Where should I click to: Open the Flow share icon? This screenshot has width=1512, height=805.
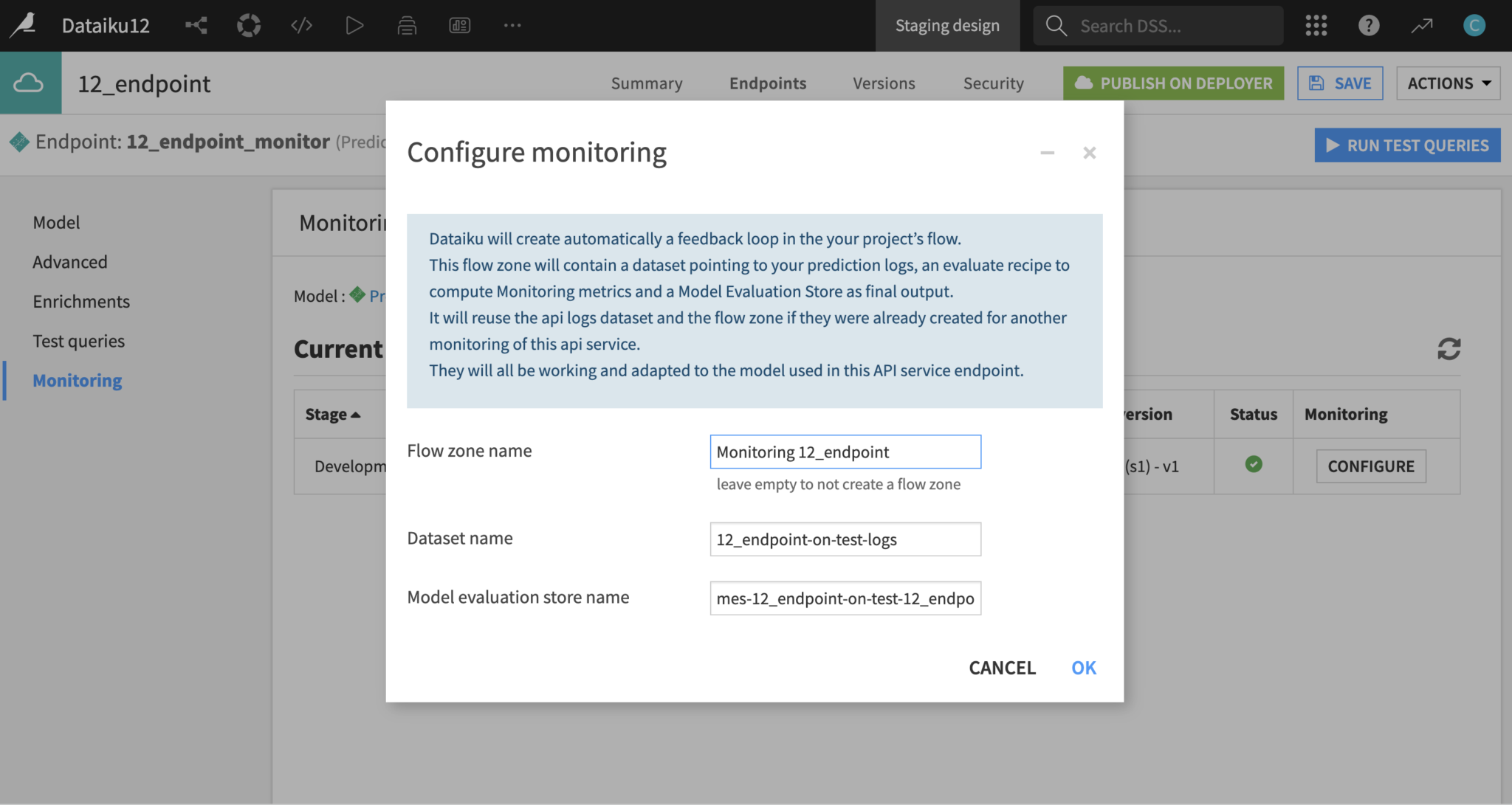pyautogui.click(x=196, y=25)
